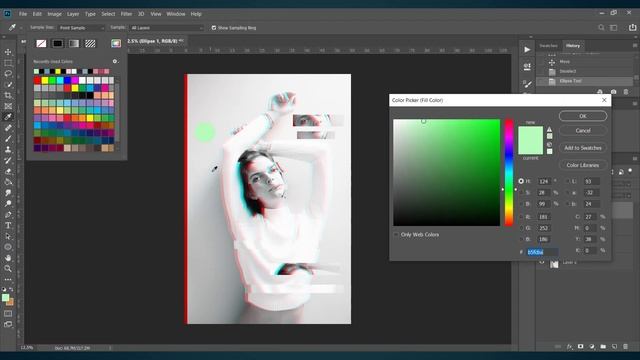Choose the Gradient fill type
This screenshot has width=640, height=360.
(74, 43)
